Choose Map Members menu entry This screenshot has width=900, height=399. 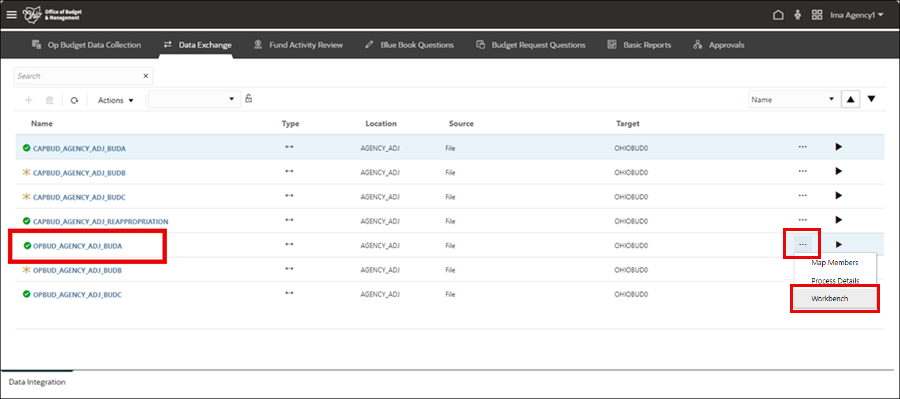835,262
